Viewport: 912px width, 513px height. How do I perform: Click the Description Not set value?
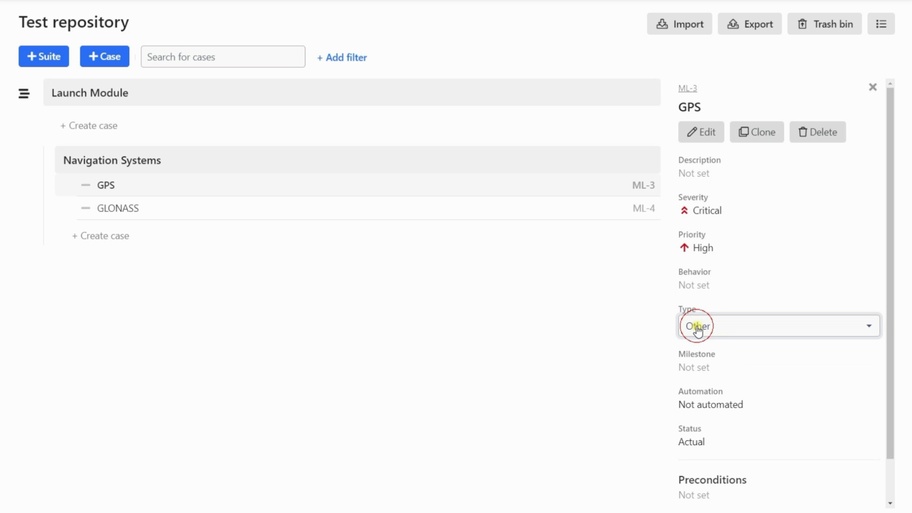(x=693, y=173)
